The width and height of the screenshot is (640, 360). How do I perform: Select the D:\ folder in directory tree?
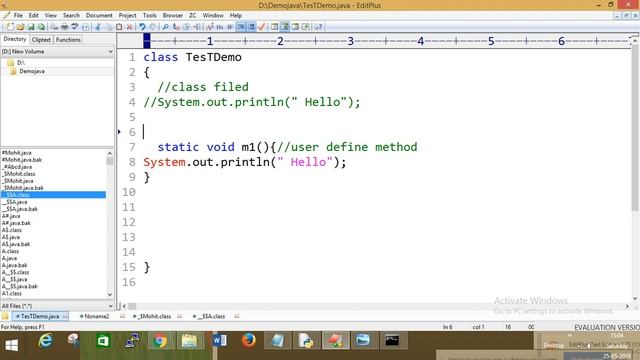20,62
